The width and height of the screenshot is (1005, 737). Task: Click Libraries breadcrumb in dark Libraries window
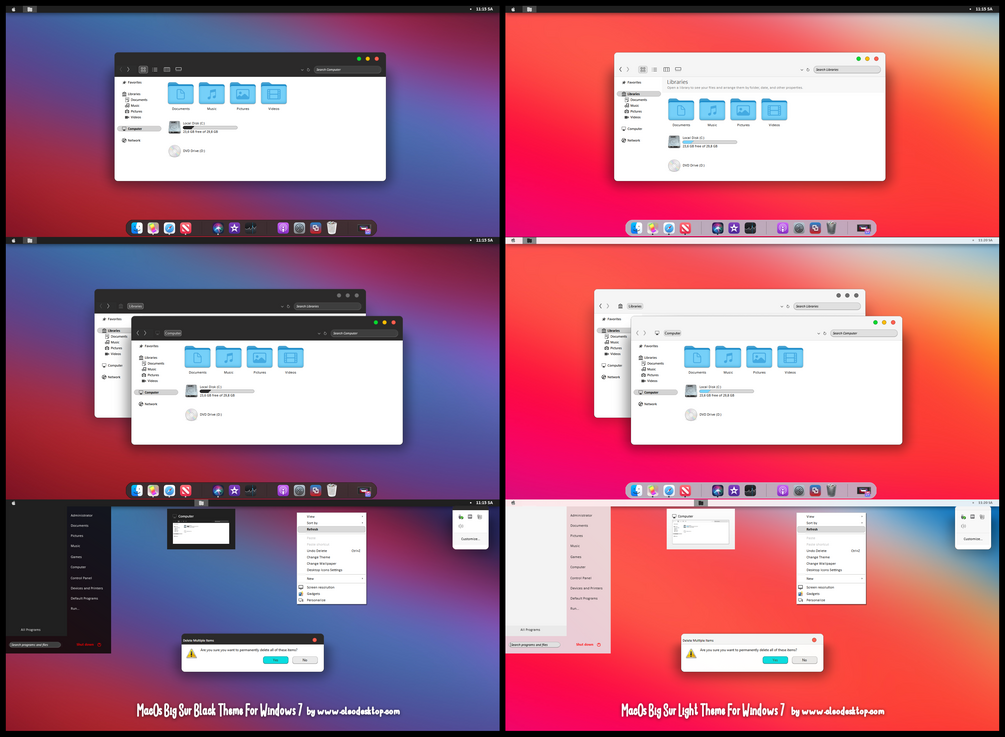point(135,306)
